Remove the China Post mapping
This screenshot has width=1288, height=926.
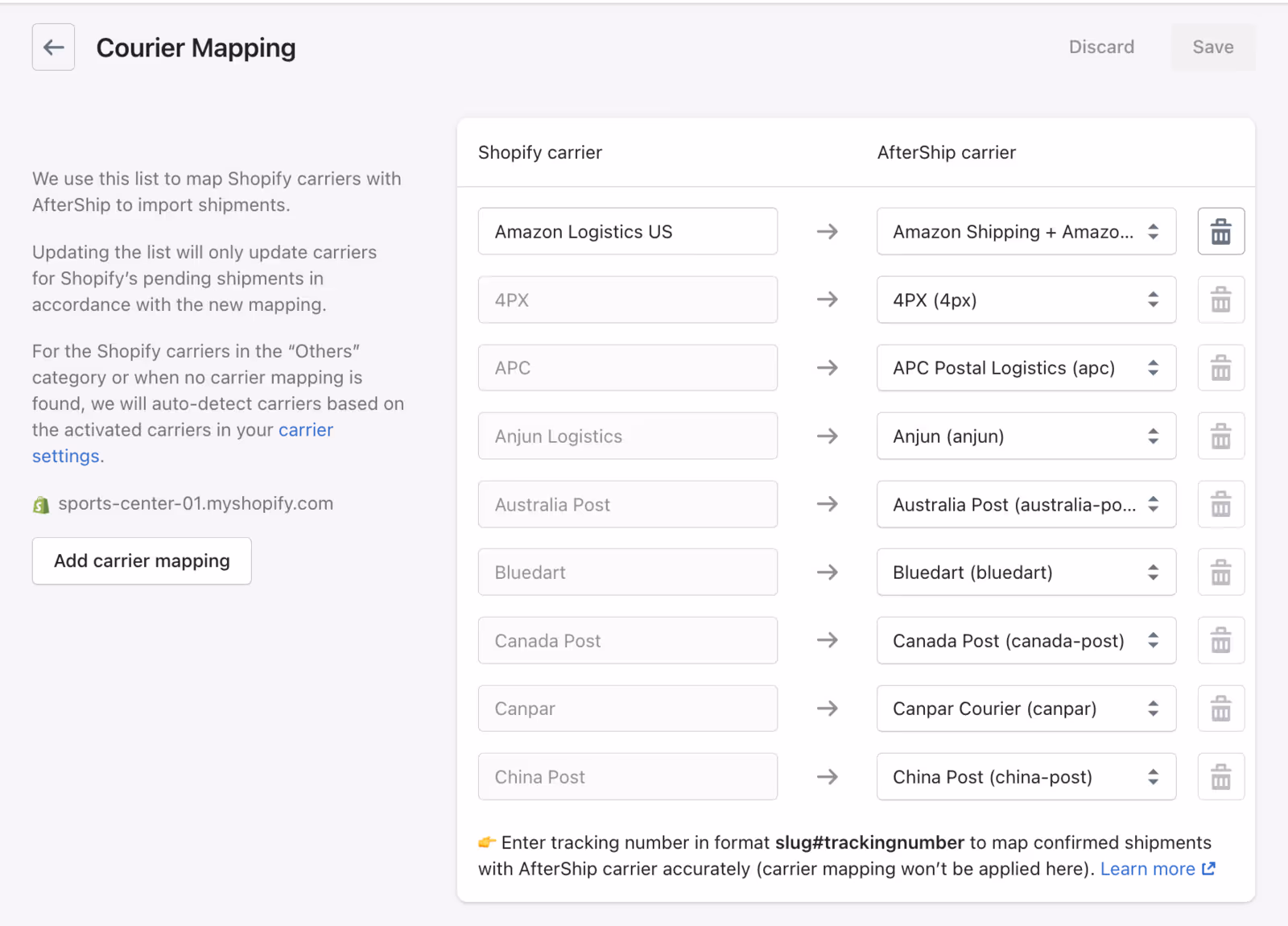click(1220, 777)
